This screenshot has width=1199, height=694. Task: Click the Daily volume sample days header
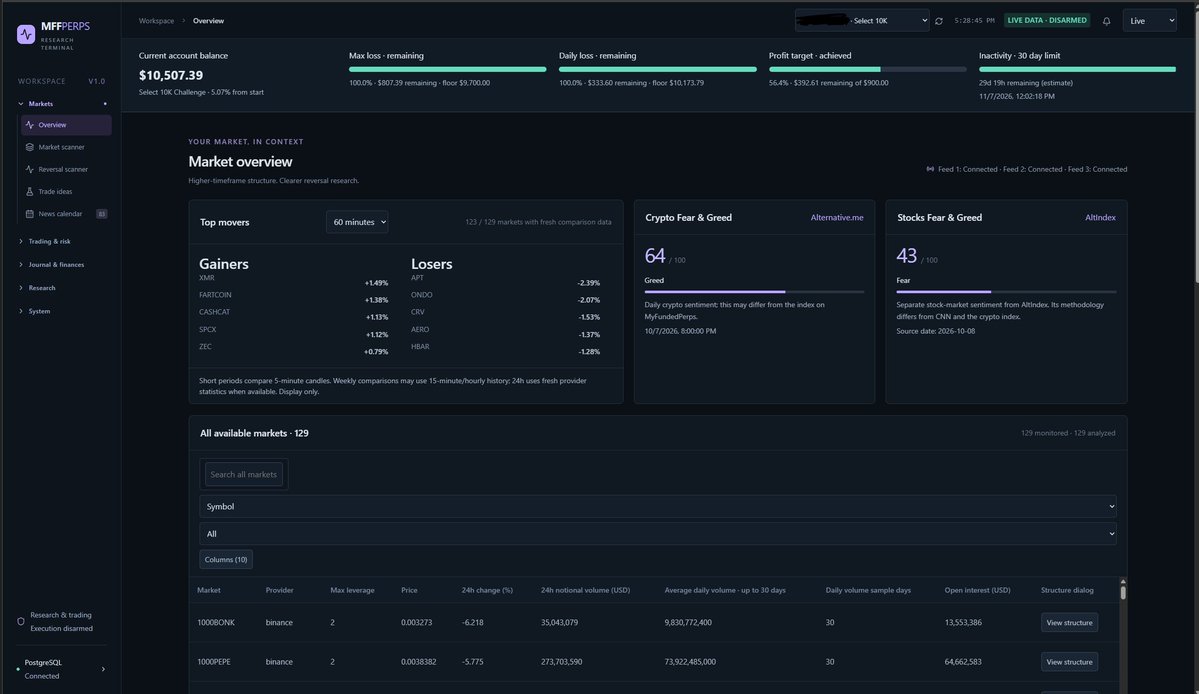click(x=868, y=590)
